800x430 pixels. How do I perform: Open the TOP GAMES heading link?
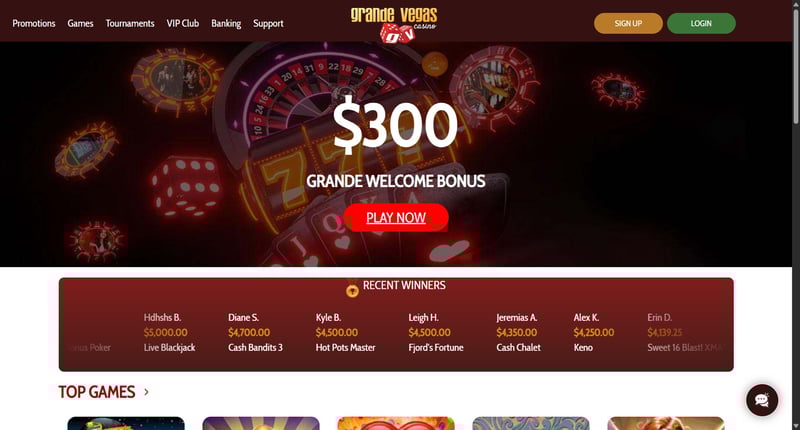[97, 392]
